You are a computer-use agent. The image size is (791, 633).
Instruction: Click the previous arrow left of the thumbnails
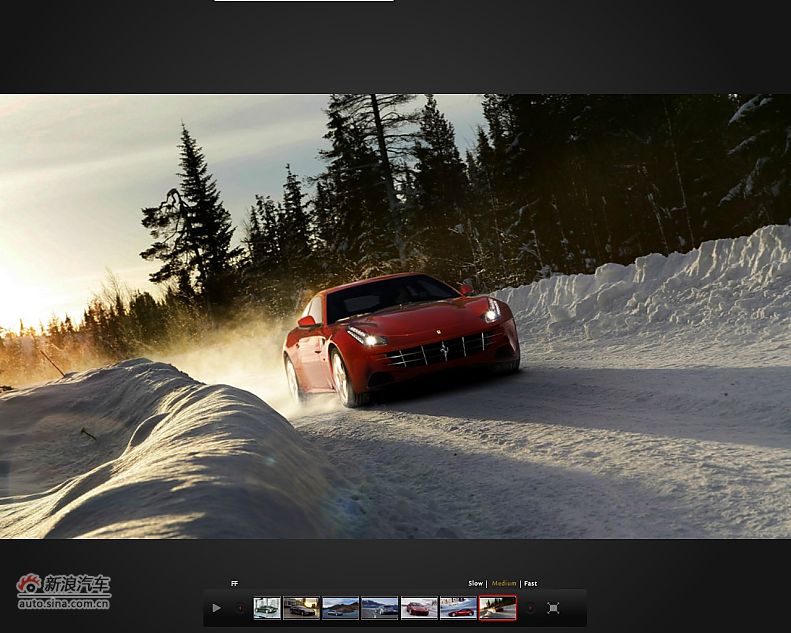coord(240,608)
